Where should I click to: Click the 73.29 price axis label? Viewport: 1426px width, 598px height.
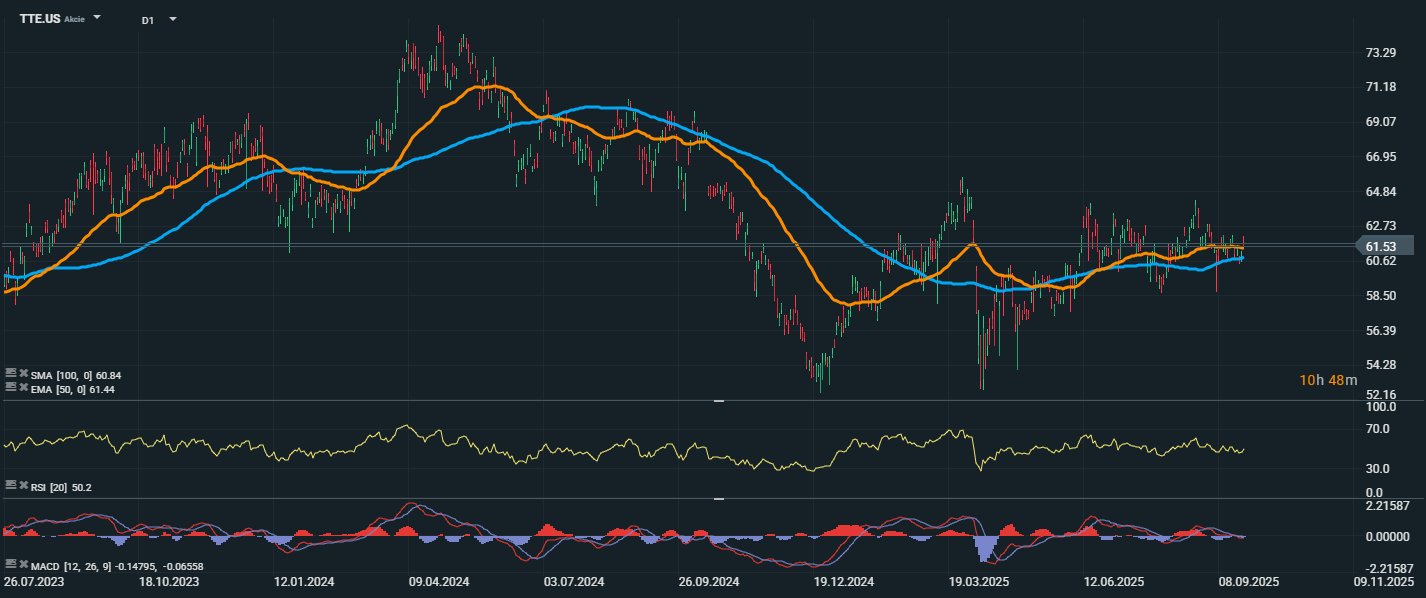click(1380, 52)
